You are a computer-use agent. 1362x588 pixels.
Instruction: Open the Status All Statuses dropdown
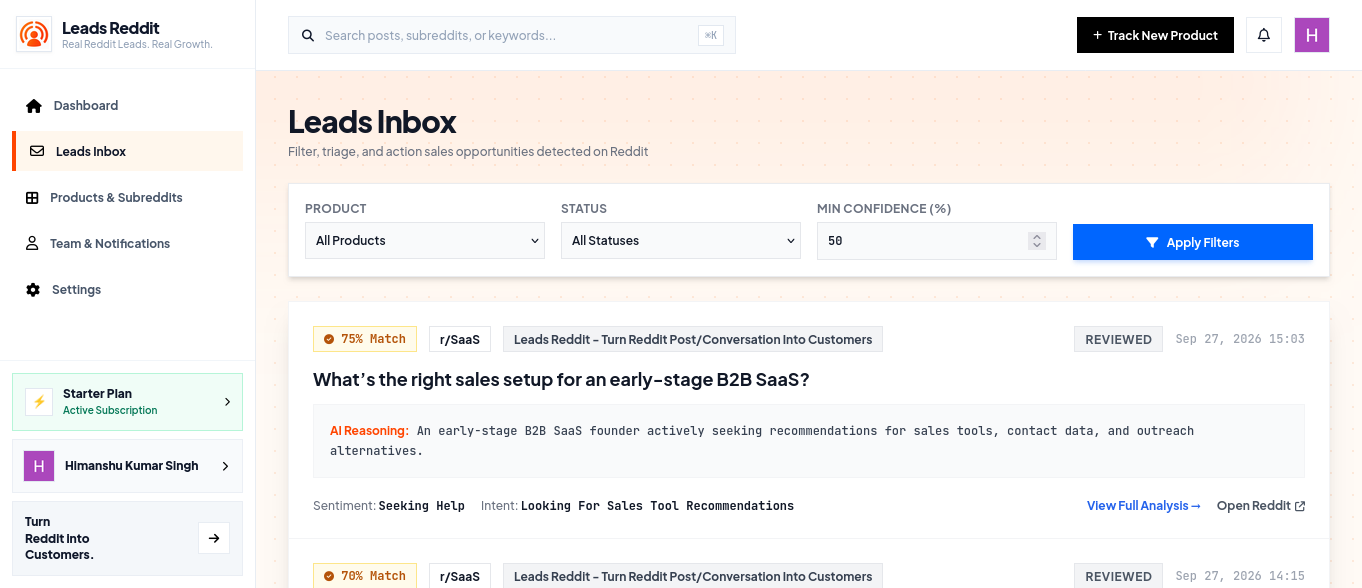(681, 241)
